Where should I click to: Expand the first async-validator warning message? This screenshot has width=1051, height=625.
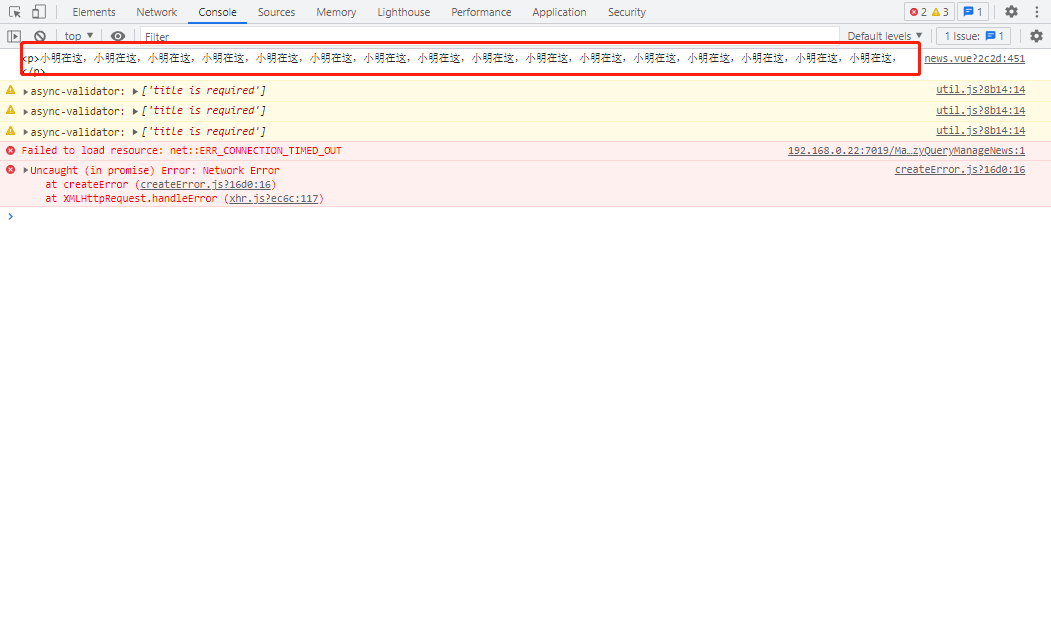coord(25,91)
